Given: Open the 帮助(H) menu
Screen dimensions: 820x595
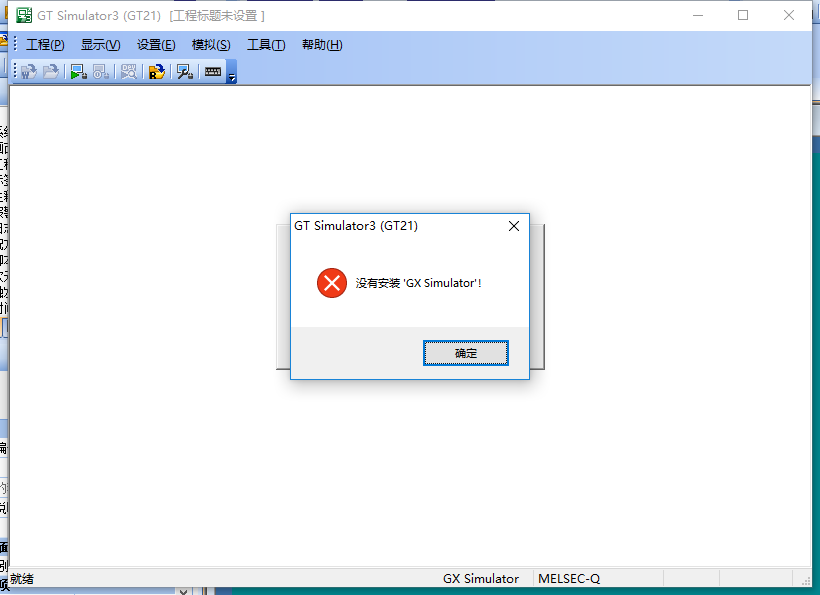Looking at the screenshot, I should tap(322, 45).
